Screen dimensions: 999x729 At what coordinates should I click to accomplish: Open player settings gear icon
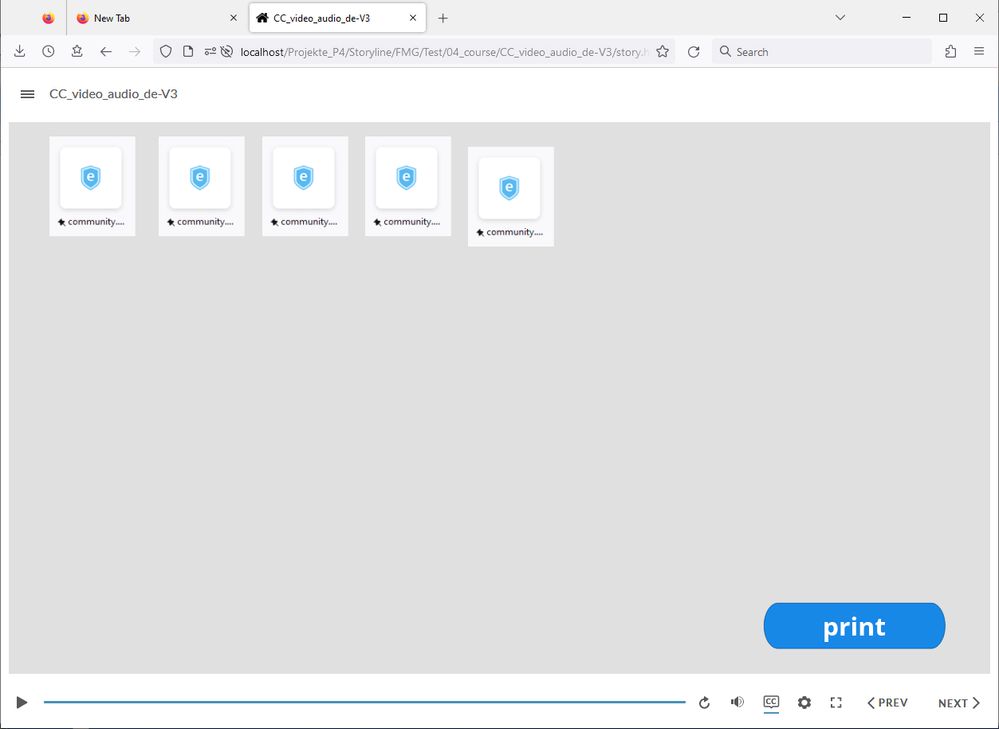[804, 702]
